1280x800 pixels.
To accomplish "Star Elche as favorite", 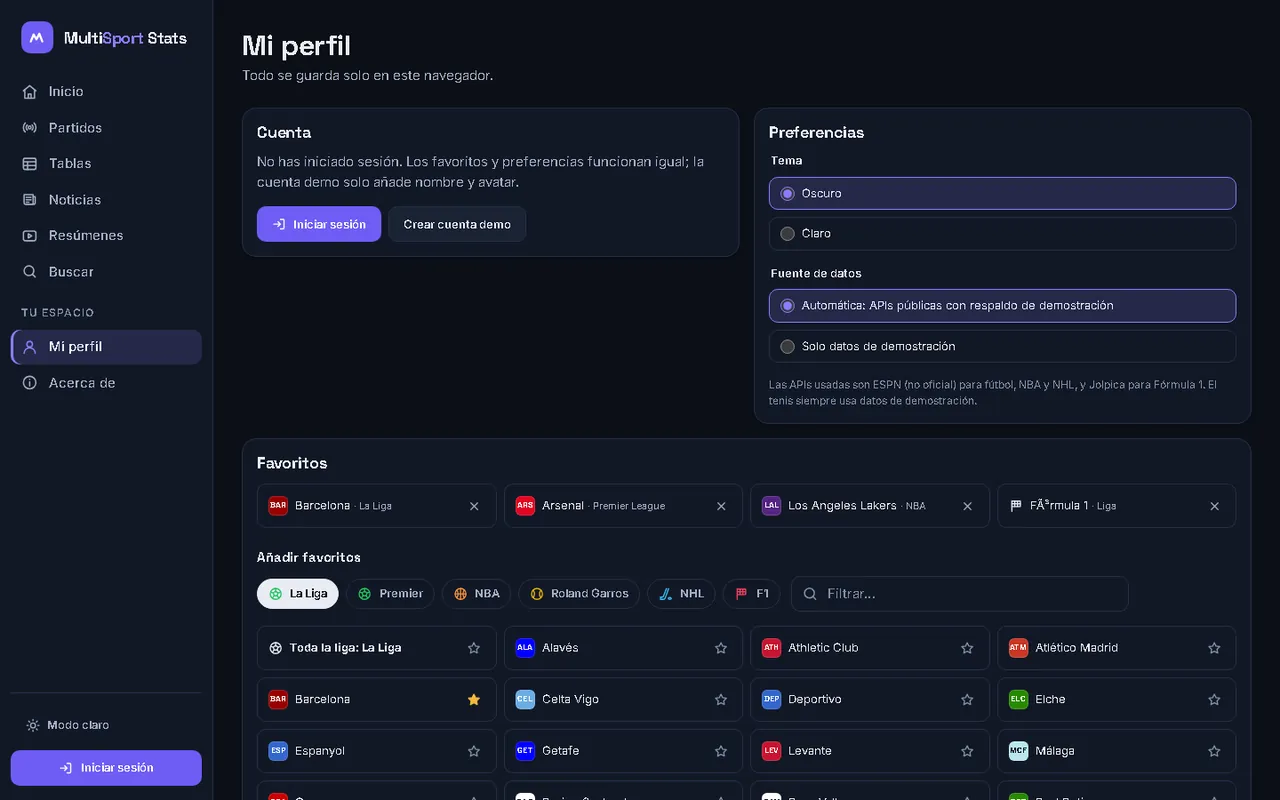I will [1214, 700].
